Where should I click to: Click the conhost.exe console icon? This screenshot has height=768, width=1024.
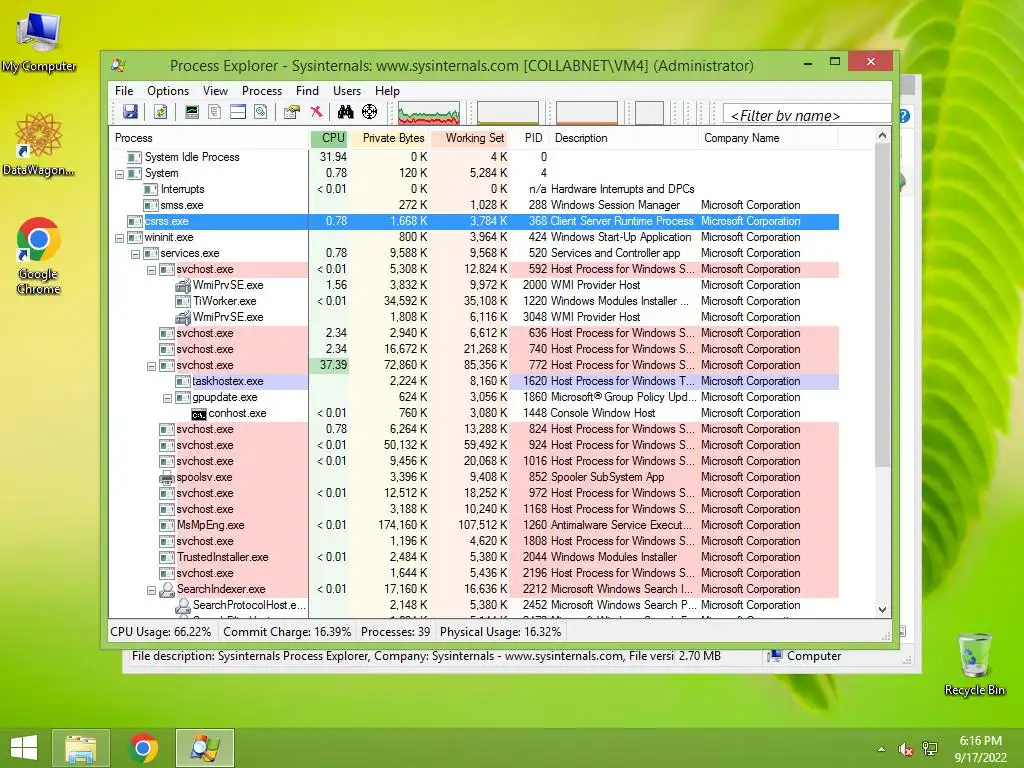tap(199, 414)
